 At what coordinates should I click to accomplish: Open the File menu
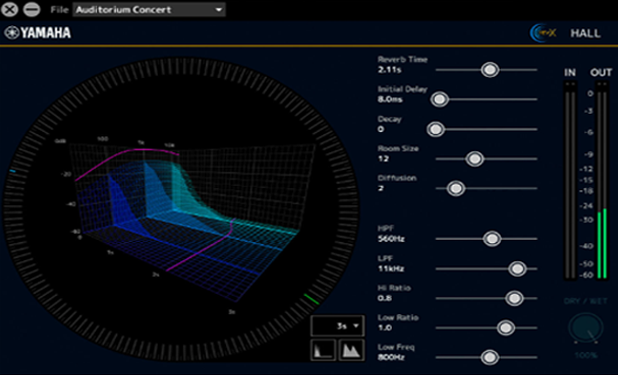pos(60,10)
